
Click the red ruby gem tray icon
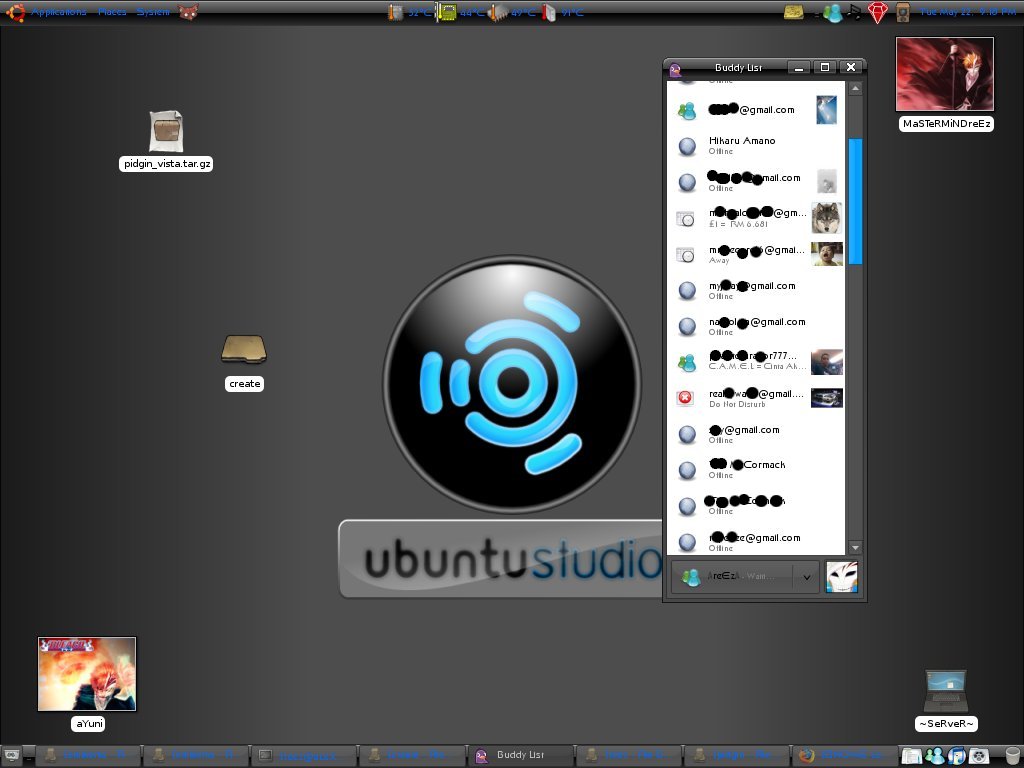pyautogui.click(x=878, y=12)
